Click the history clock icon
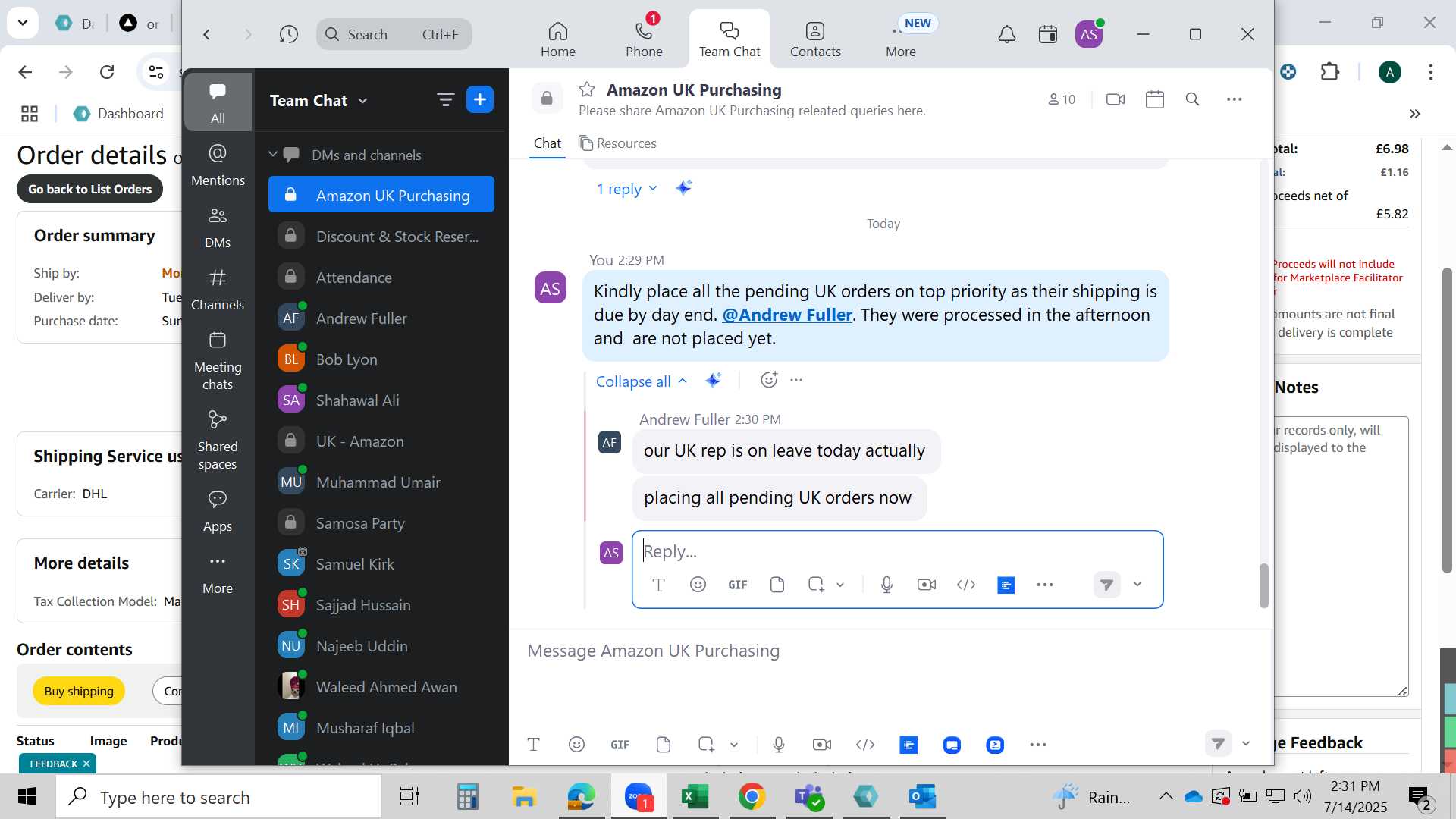This screenshot has height=819, width=1456. click(x=288, y=34)
